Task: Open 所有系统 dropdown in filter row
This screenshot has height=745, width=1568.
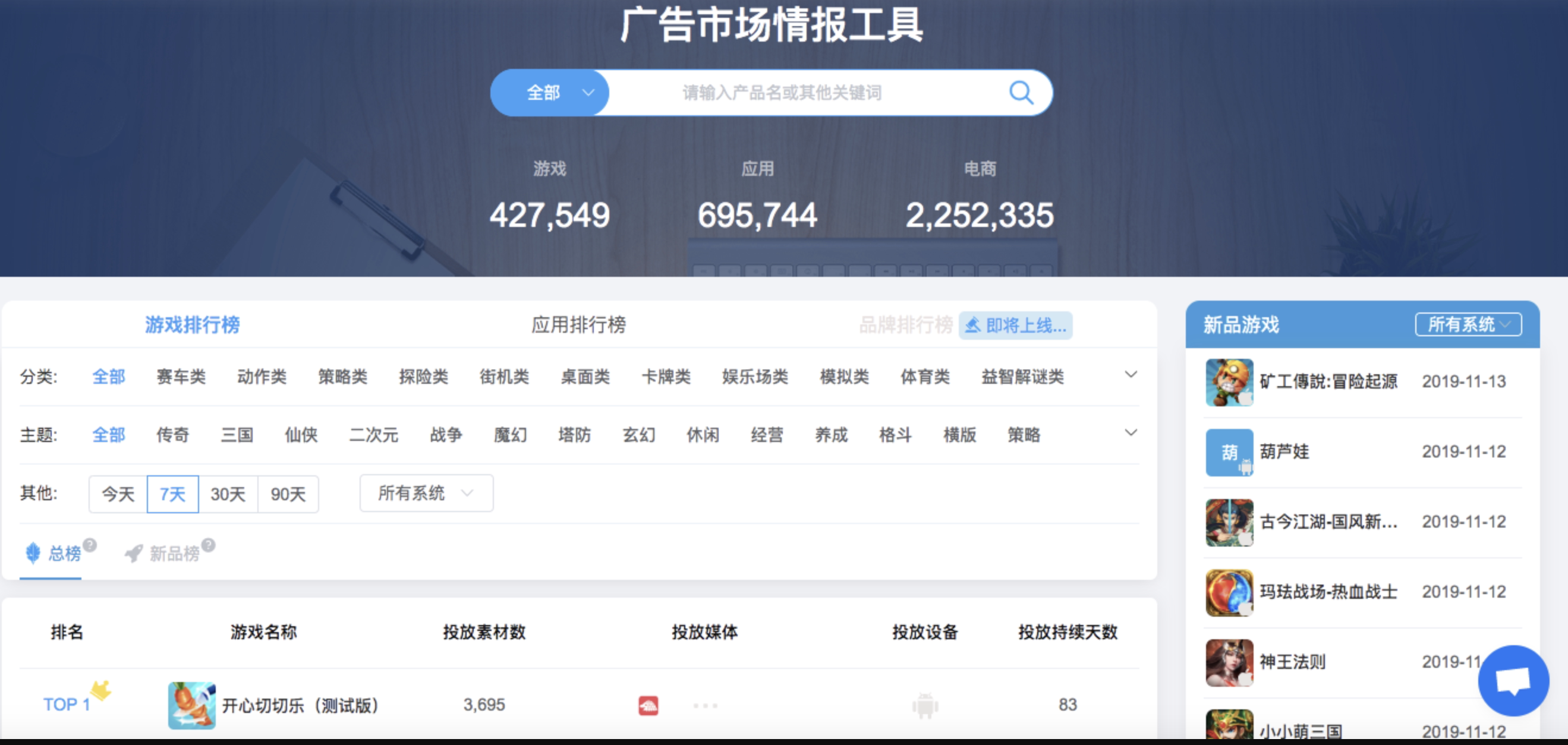Action: [426, 493]
